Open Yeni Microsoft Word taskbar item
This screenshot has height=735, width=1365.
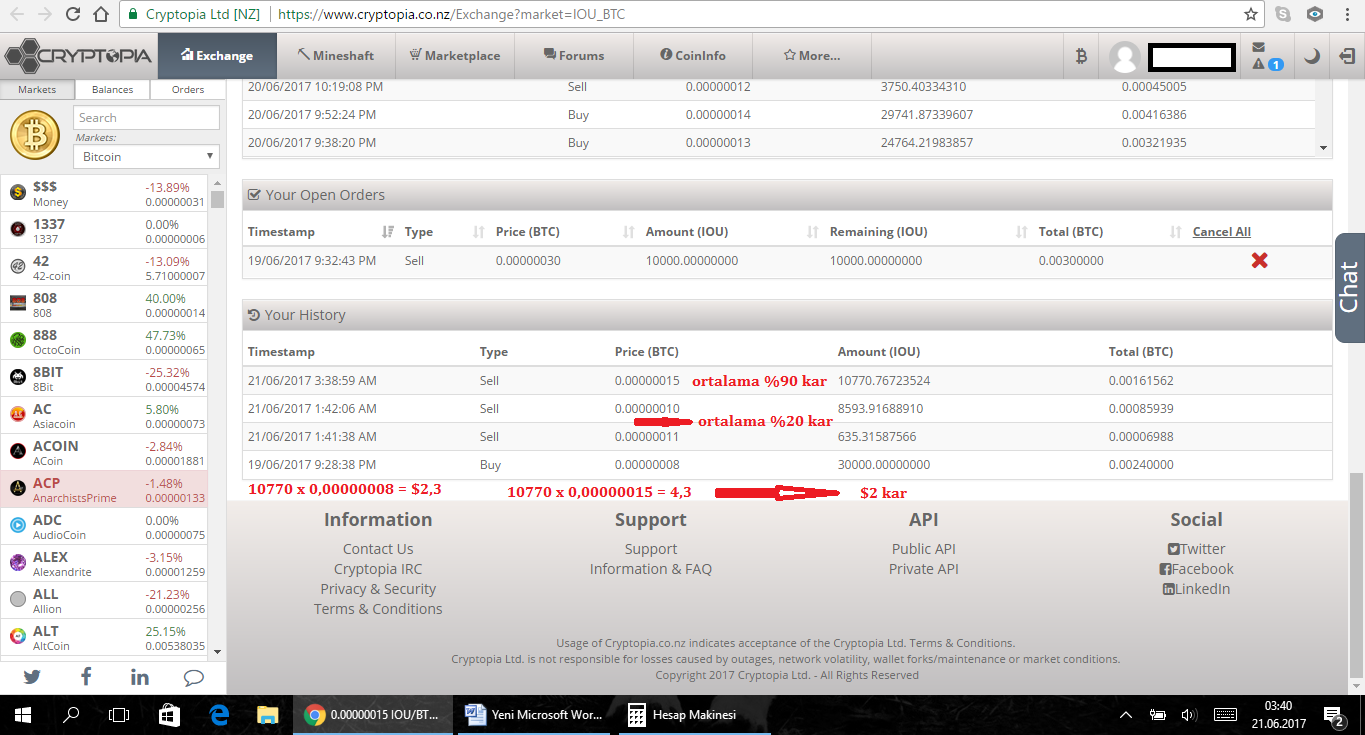coord(534,715)
